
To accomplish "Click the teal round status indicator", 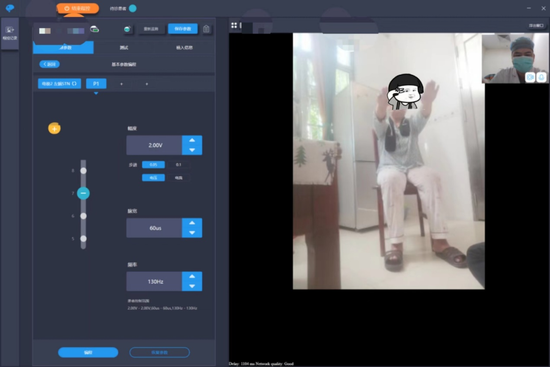I will click(133, 8).
